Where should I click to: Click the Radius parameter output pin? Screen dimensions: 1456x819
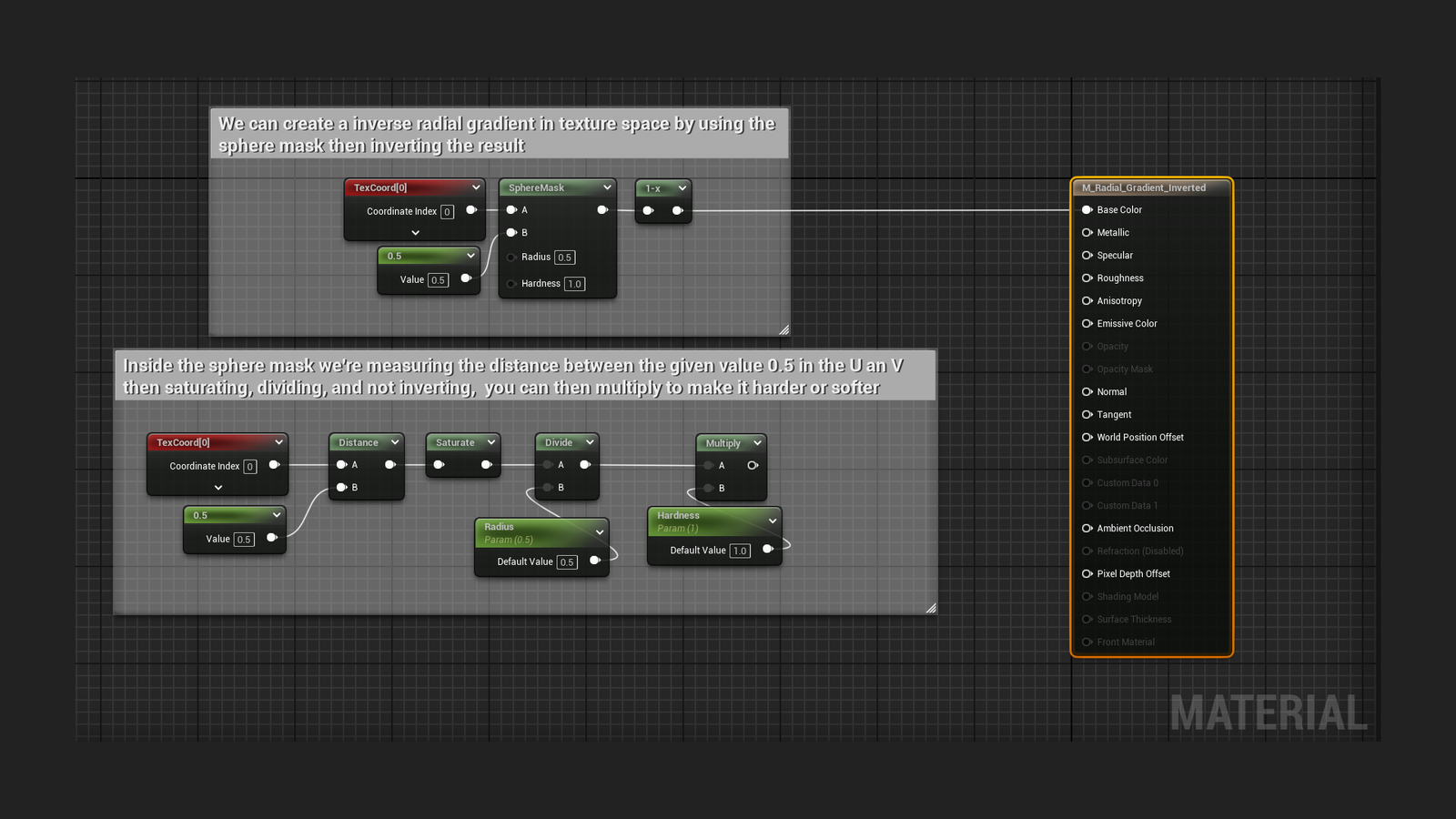pos(594,561)
